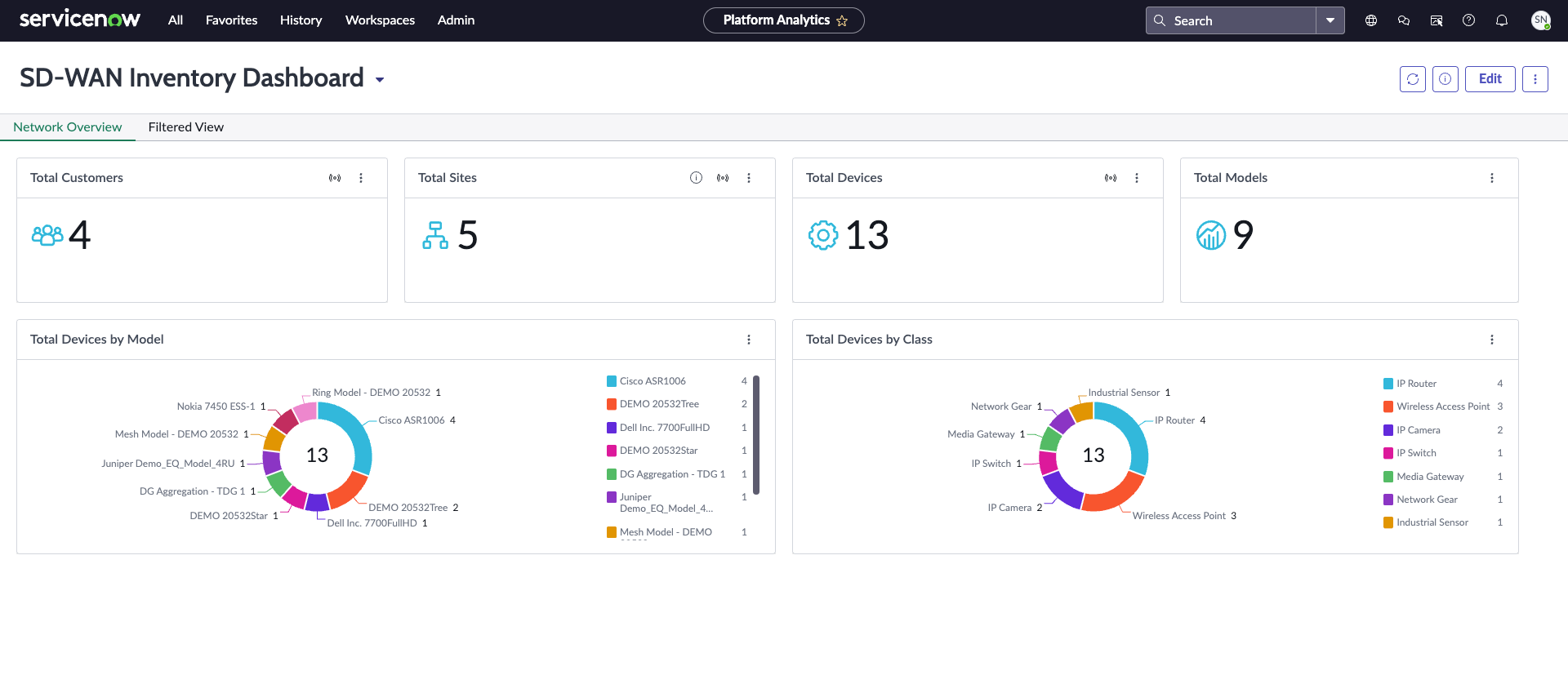The width and height of the screenshot is (1568, 693).
Task: Click the real-time icon on Total Sites
Action: click(x=723, y=178)
